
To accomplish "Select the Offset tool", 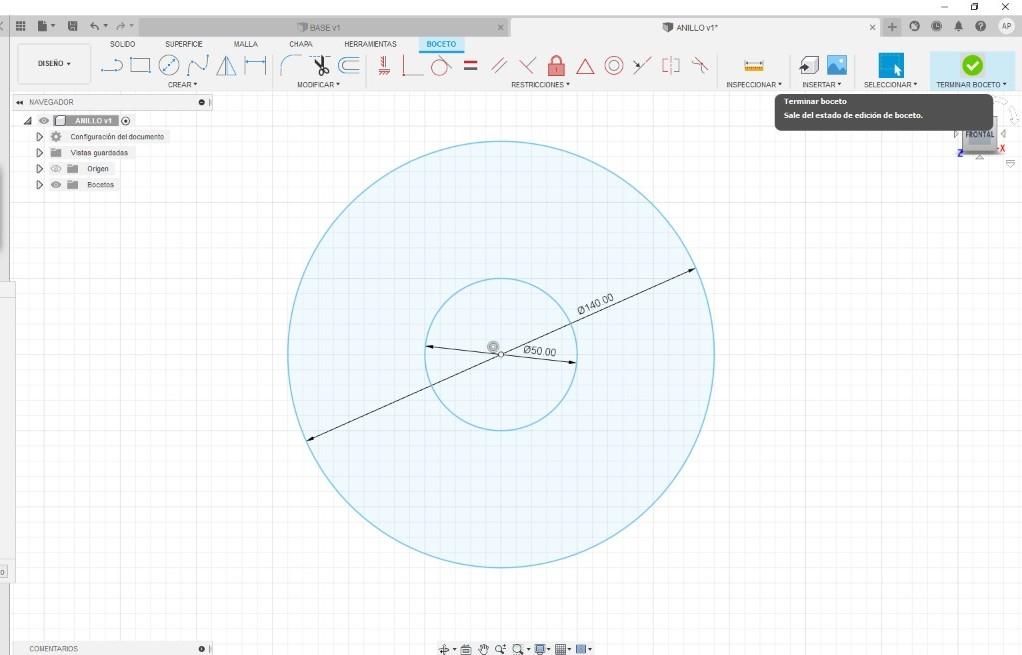I will [x=349, y=65].
